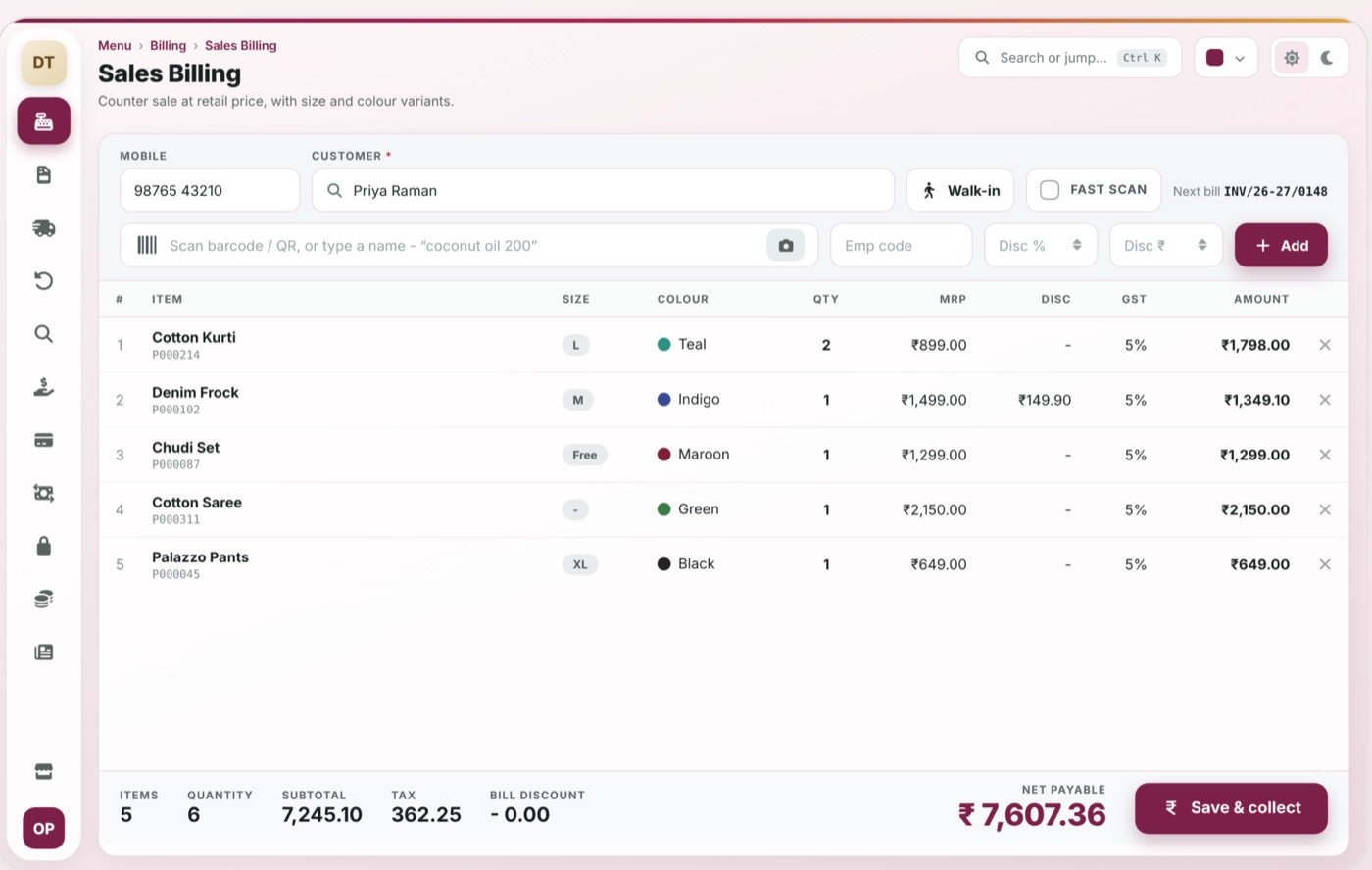The width and height of the screenshot is (1372, 870).
Task: Remove the Cotton Kurti row
Action: (x=1324, y=345)
